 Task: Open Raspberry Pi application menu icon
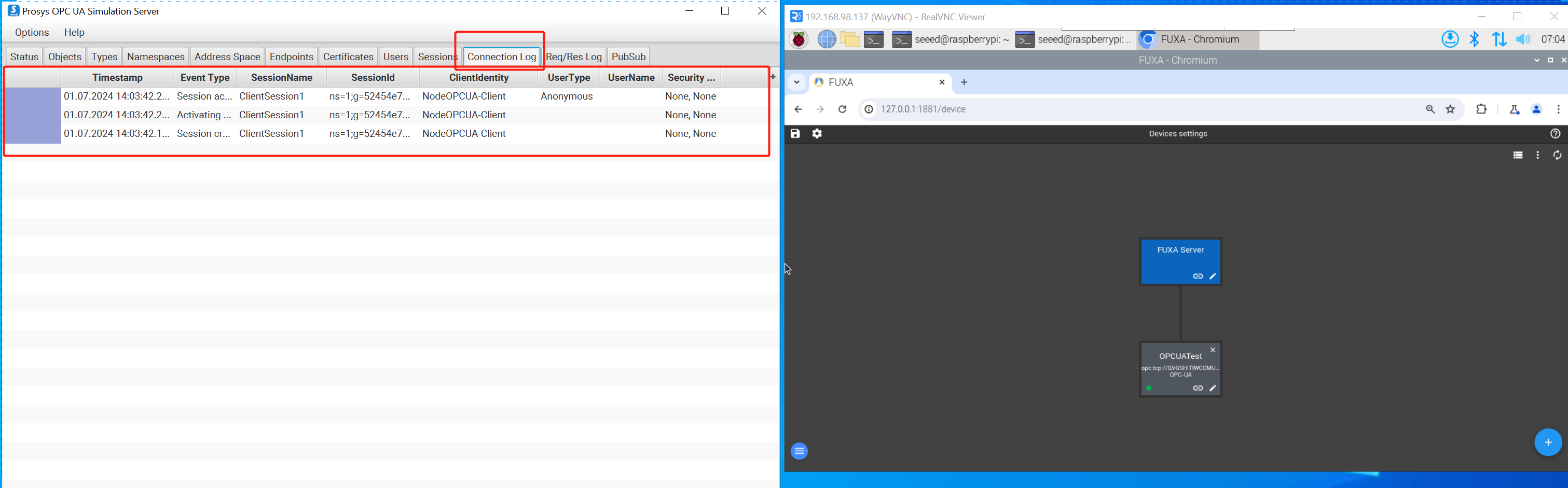tap(799, 39)
